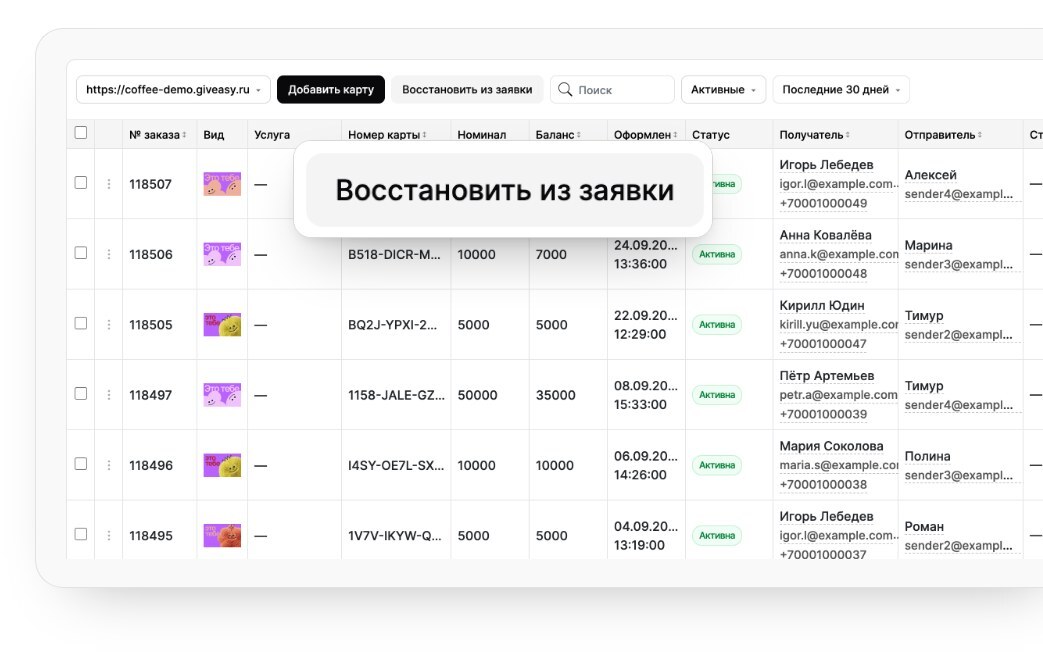Click recipient email kirill.yu@example.com
The width and height of the screenshot is (1043, 653).
839,325
